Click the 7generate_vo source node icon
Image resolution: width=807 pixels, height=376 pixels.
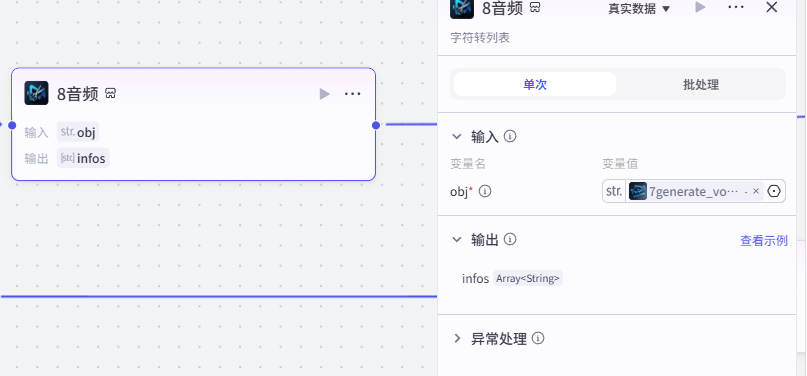(638, 191)
